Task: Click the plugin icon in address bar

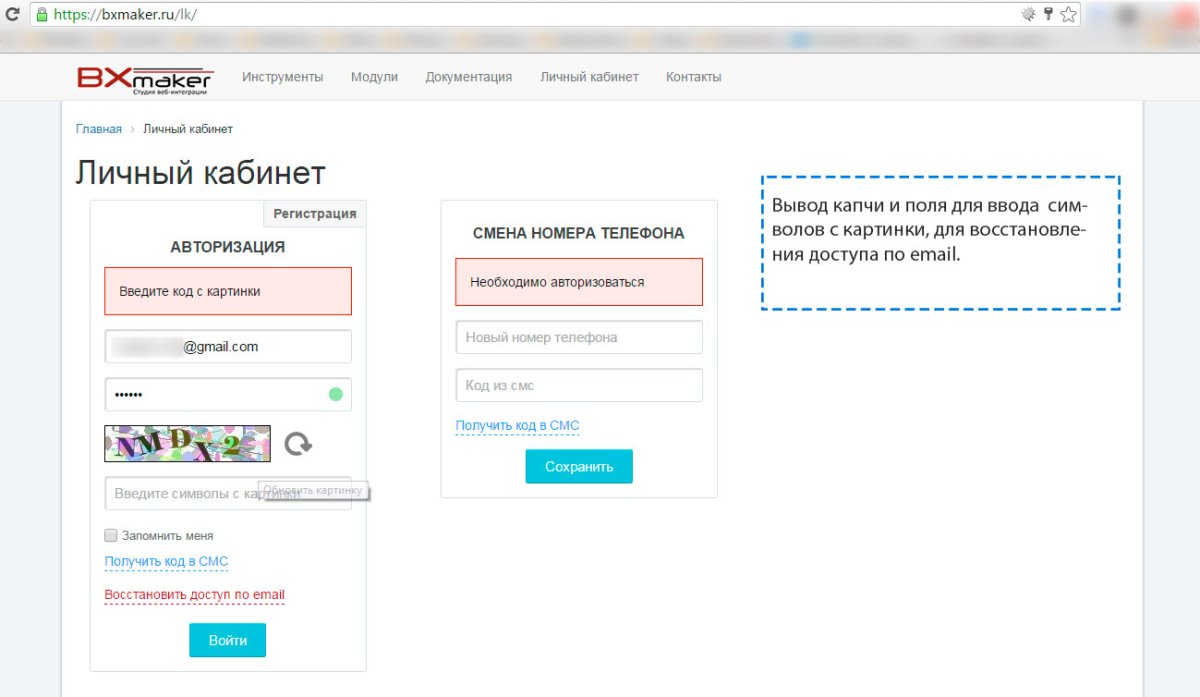Action: [x=1027, y=14]
